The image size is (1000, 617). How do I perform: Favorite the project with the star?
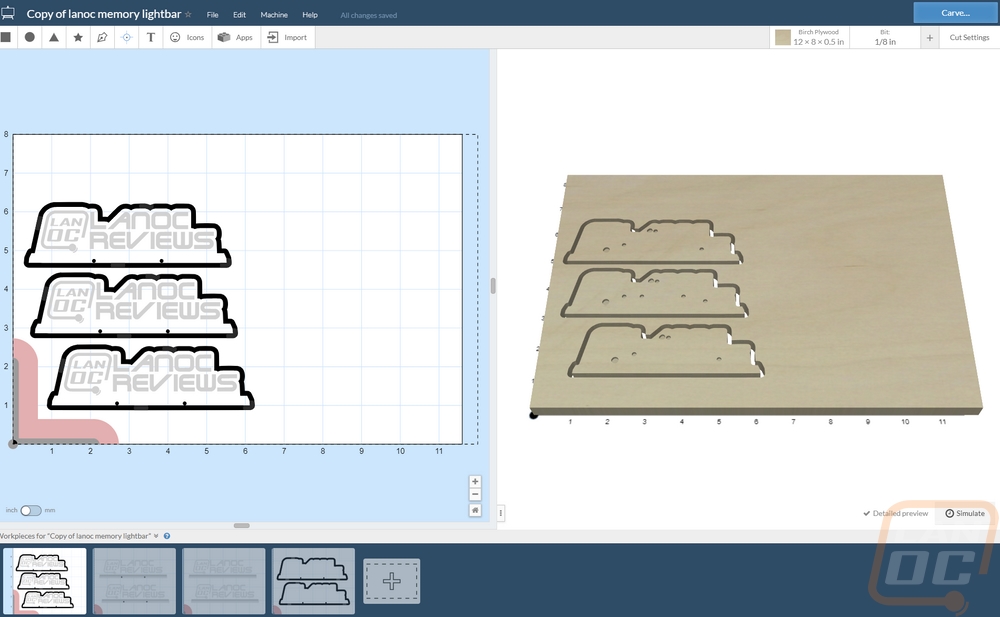(188, 14)
